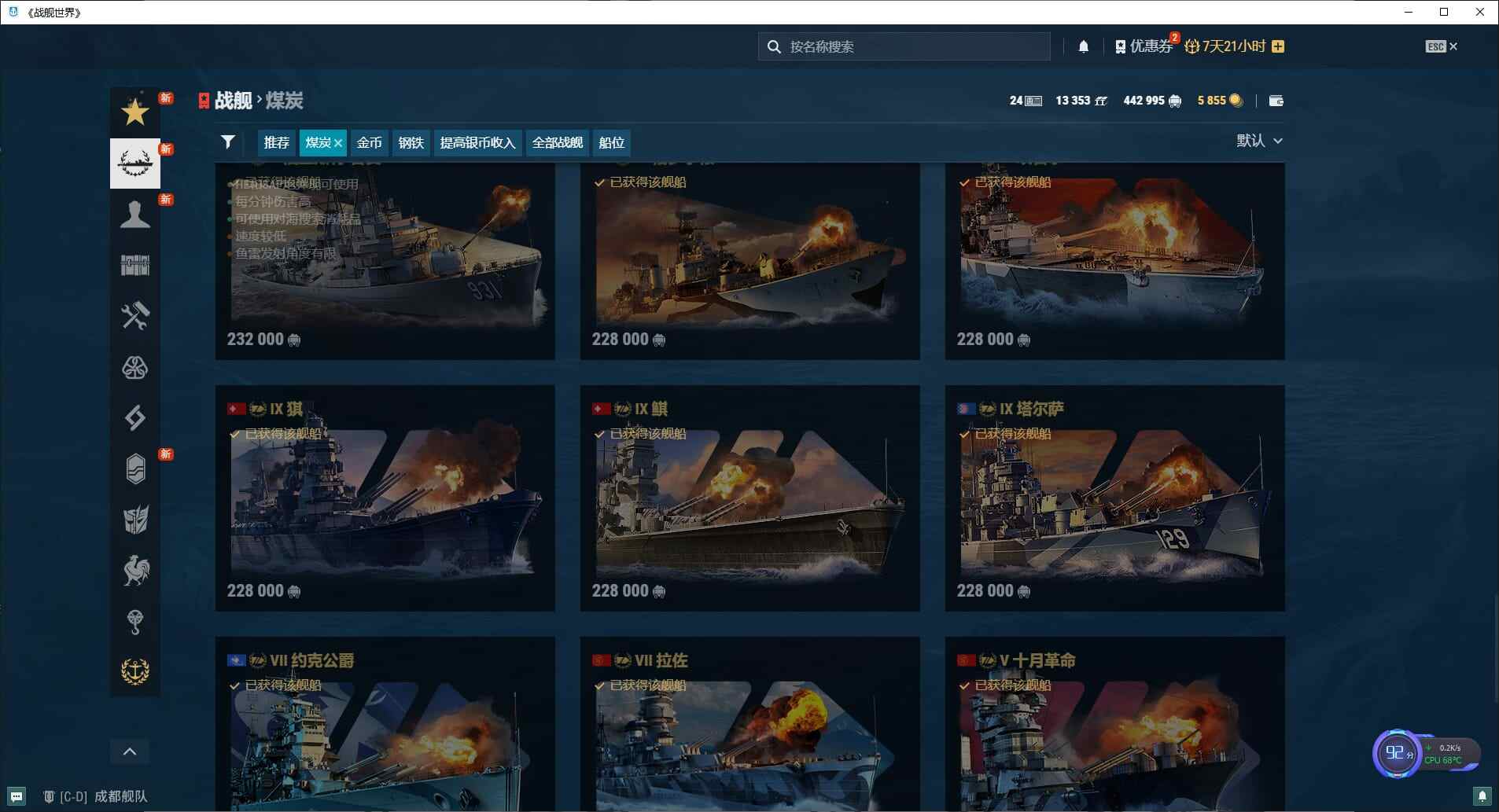Open the wrench-and-hammer modules section
This screenshot has height=812, width=1499.
coord(134,317)
